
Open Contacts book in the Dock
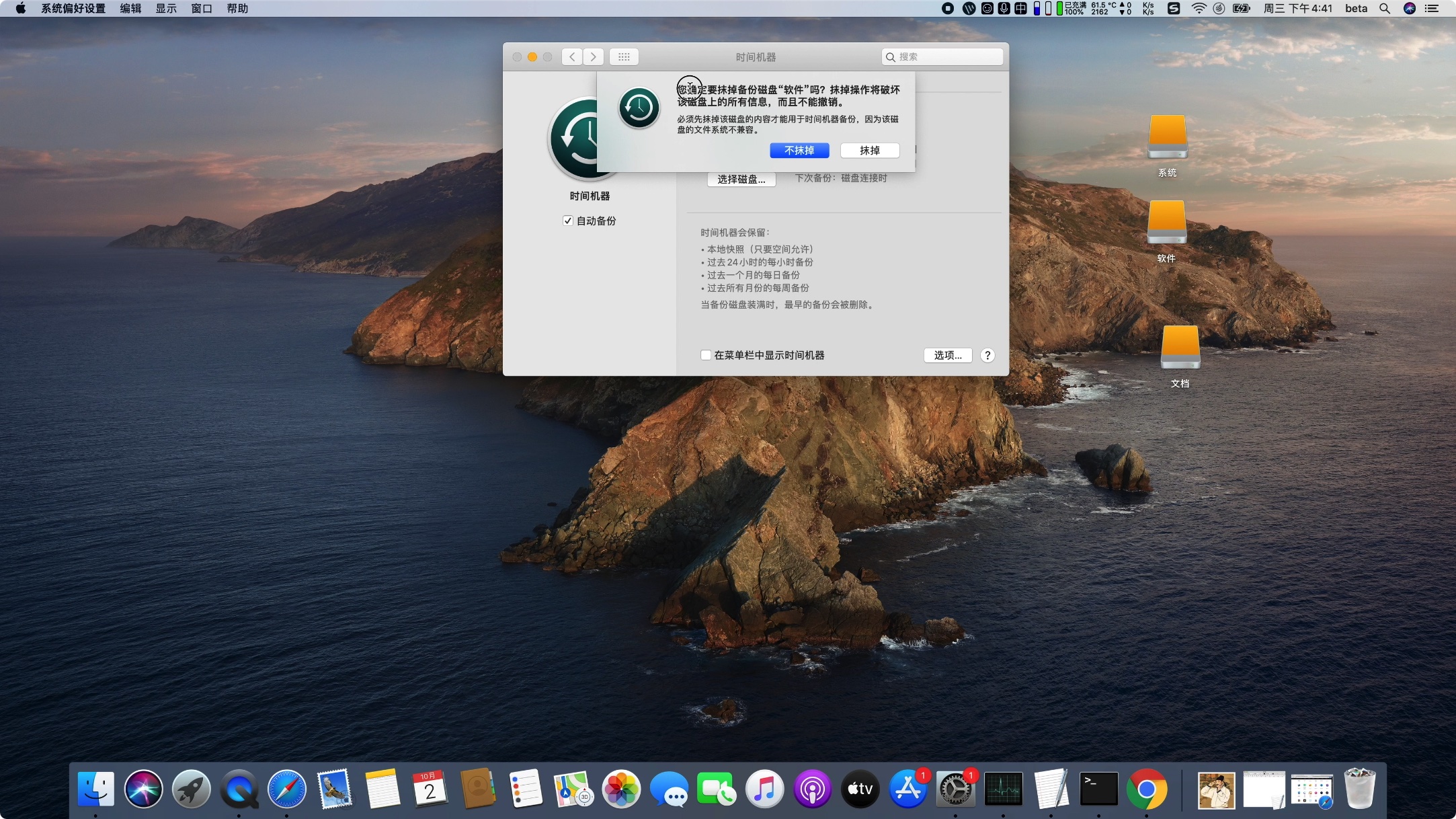[x=478, y=789]
